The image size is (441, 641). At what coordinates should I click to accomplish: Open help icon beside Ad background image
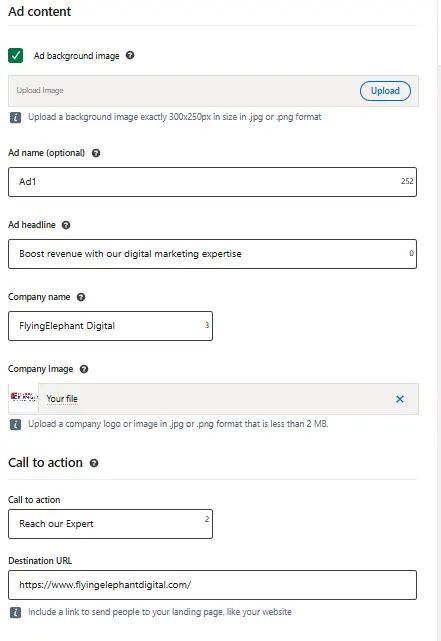point(130,55)
